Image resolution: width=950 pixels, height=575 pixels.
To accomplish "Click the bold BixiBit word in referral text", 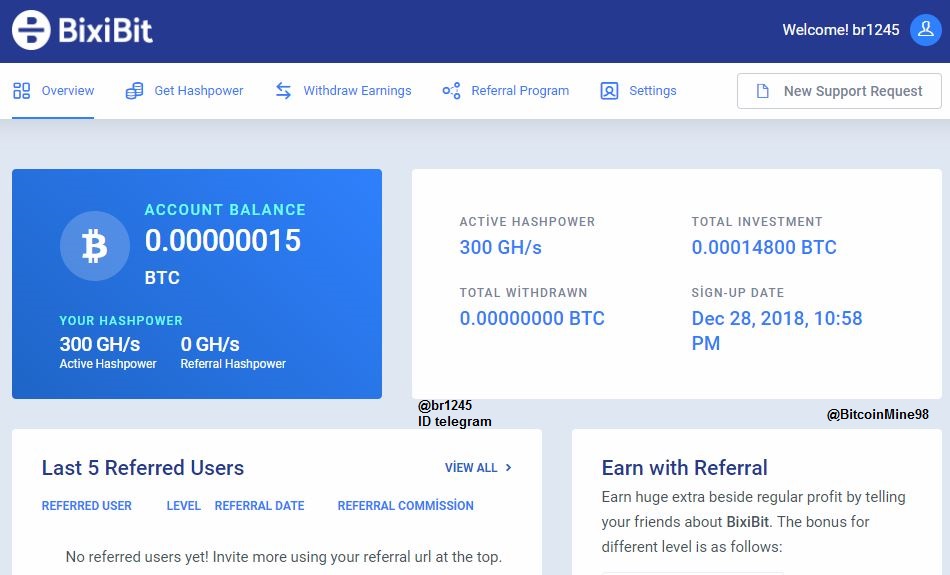I will point(747,522).
